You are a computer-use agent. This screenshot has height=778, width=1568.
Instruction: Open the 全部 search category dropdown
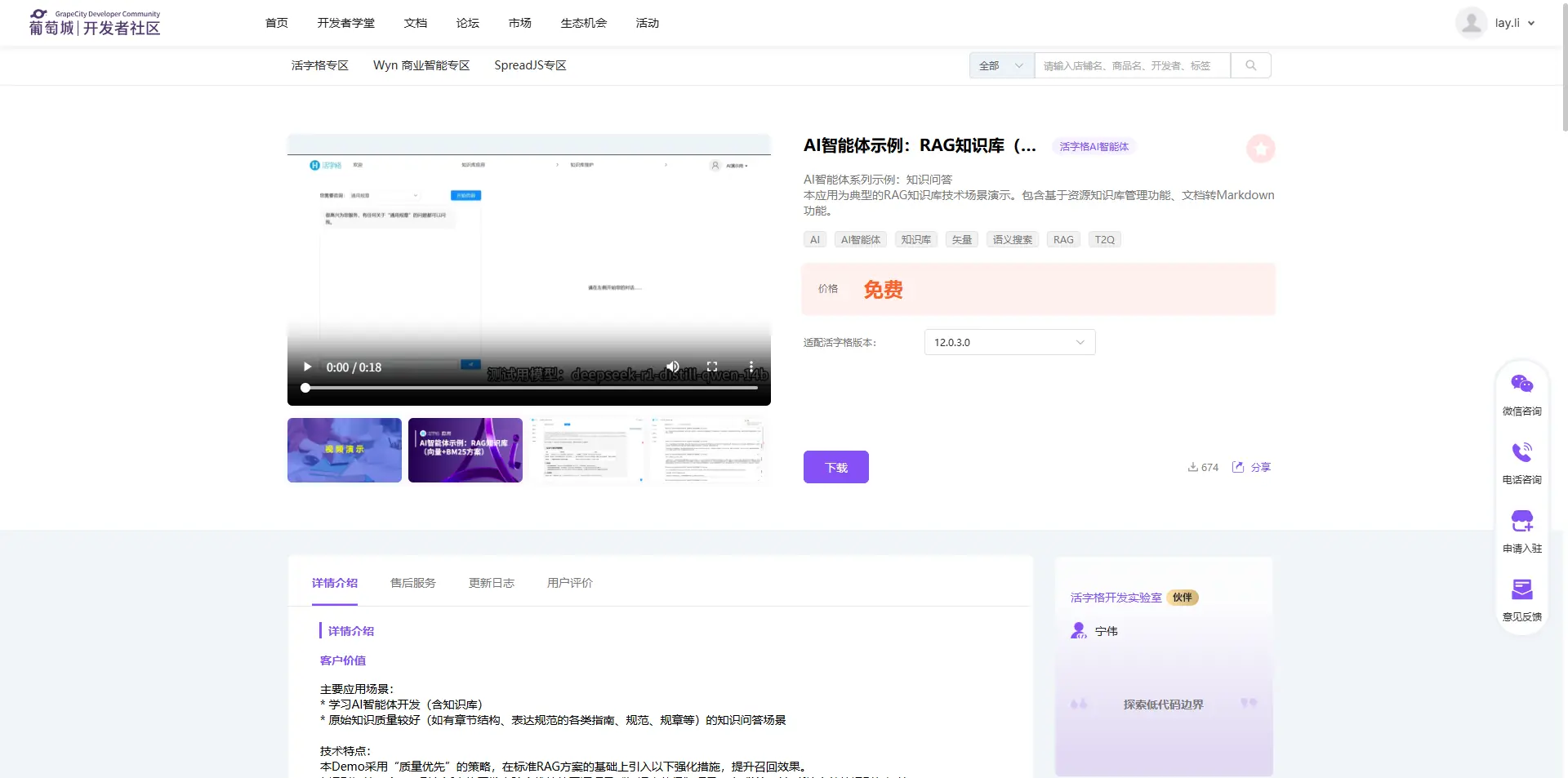pyautogui.click(x=1002, y=65)
